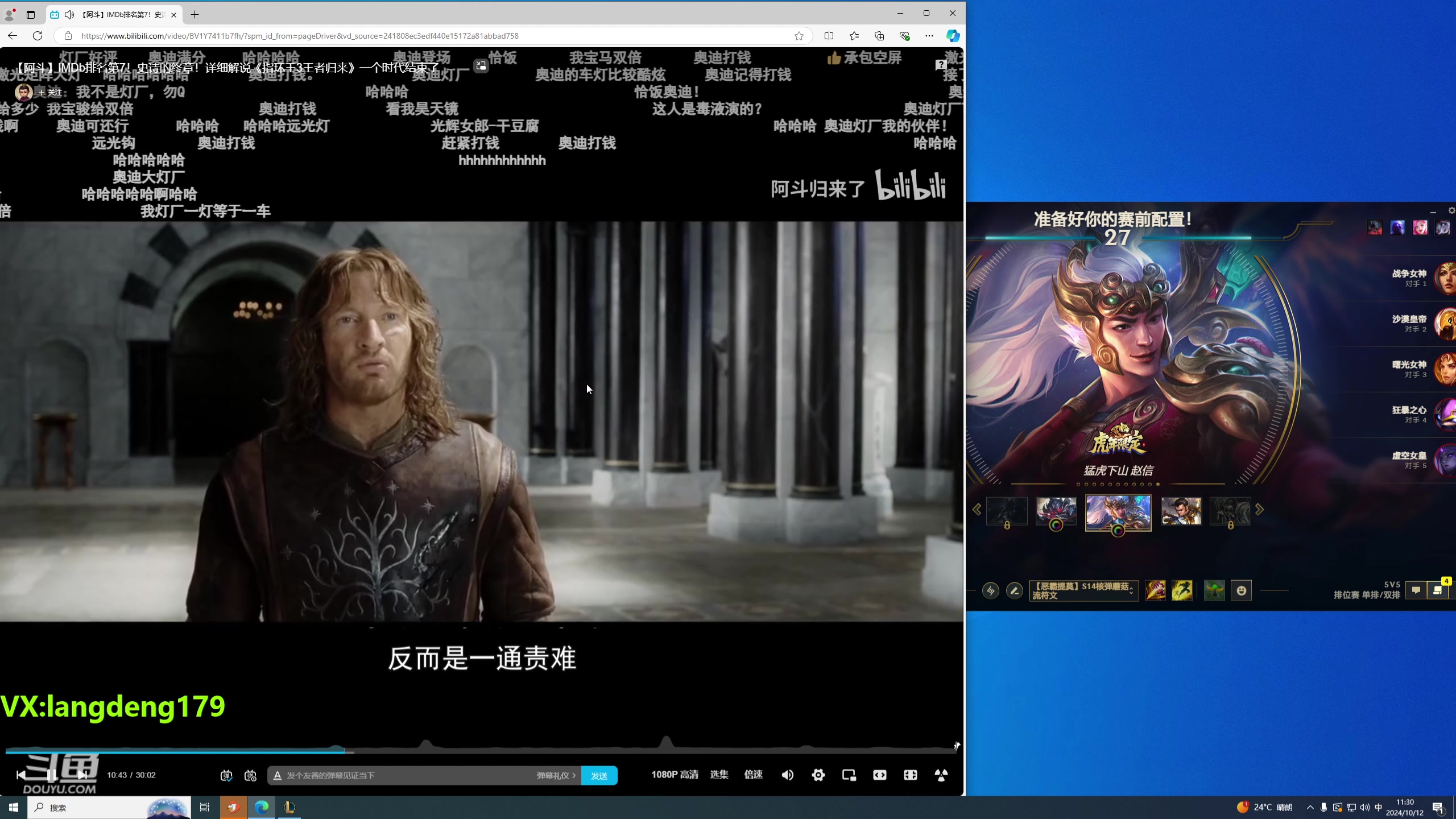Open Edge profile avatar
Viewport: 1456px width, 819px height.
point(10,14)
